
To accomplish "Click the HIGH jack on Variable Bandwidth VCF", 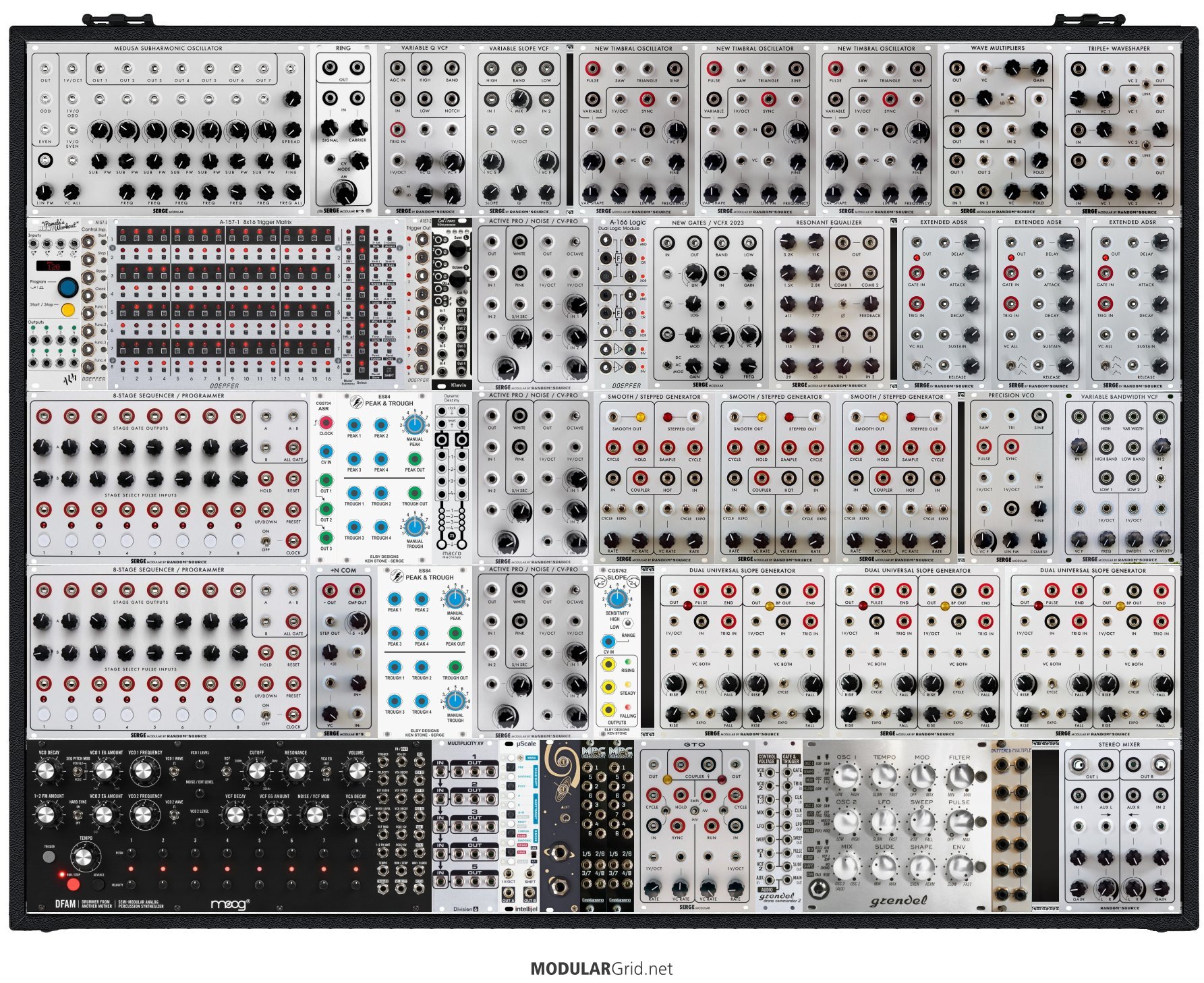I will tap(1106, 416).
